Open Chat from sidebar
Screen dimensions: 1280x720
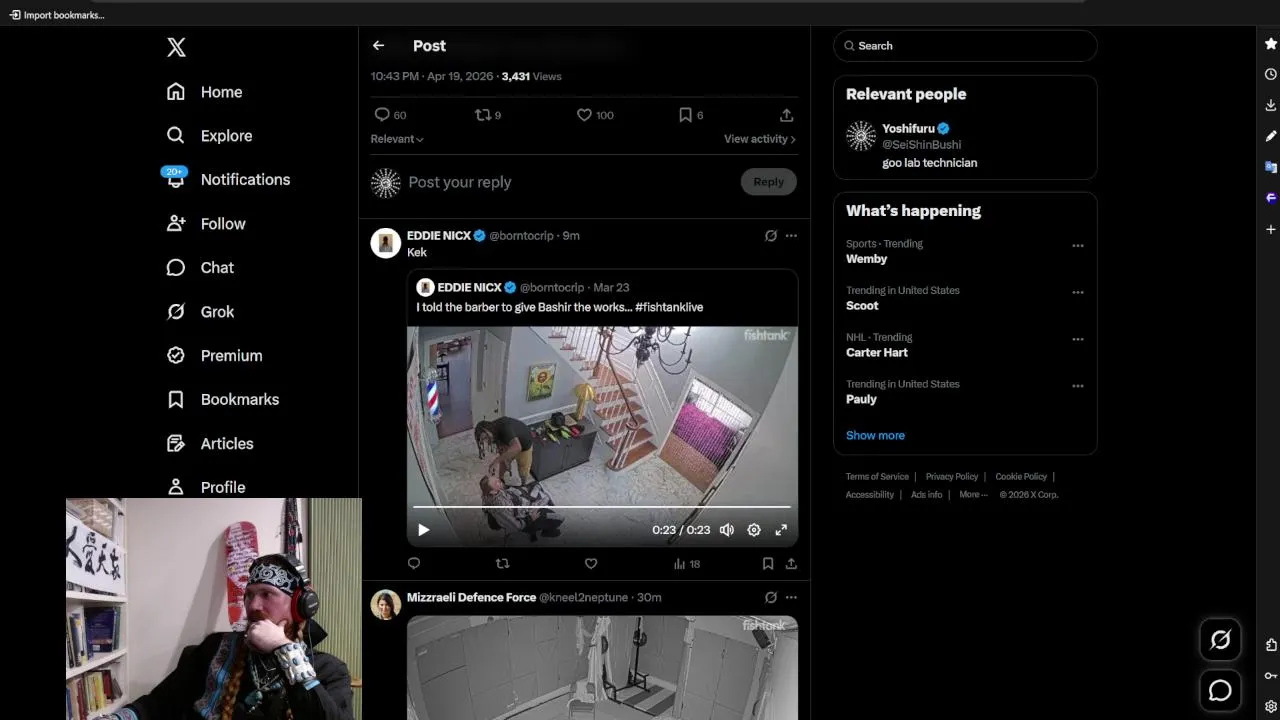(200, 268)
